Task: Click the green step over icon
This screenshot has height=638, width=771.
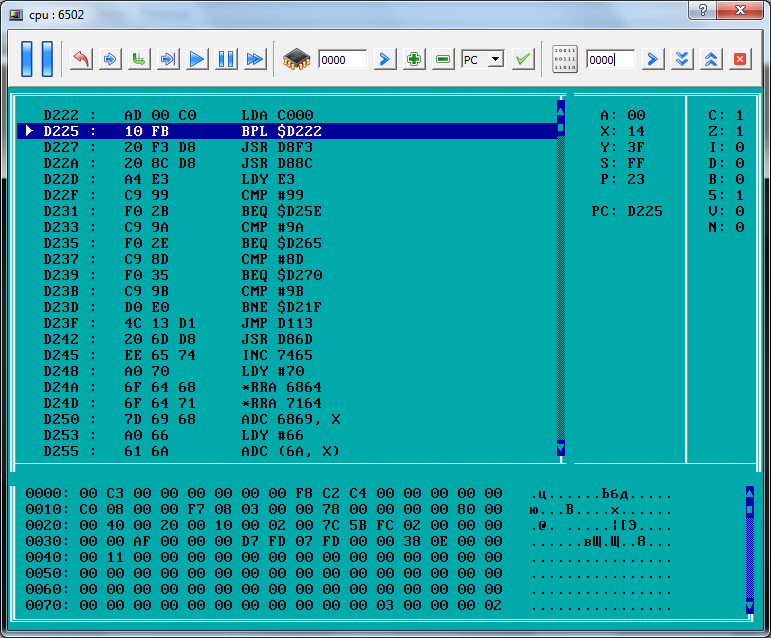Action: pos(139,59)
